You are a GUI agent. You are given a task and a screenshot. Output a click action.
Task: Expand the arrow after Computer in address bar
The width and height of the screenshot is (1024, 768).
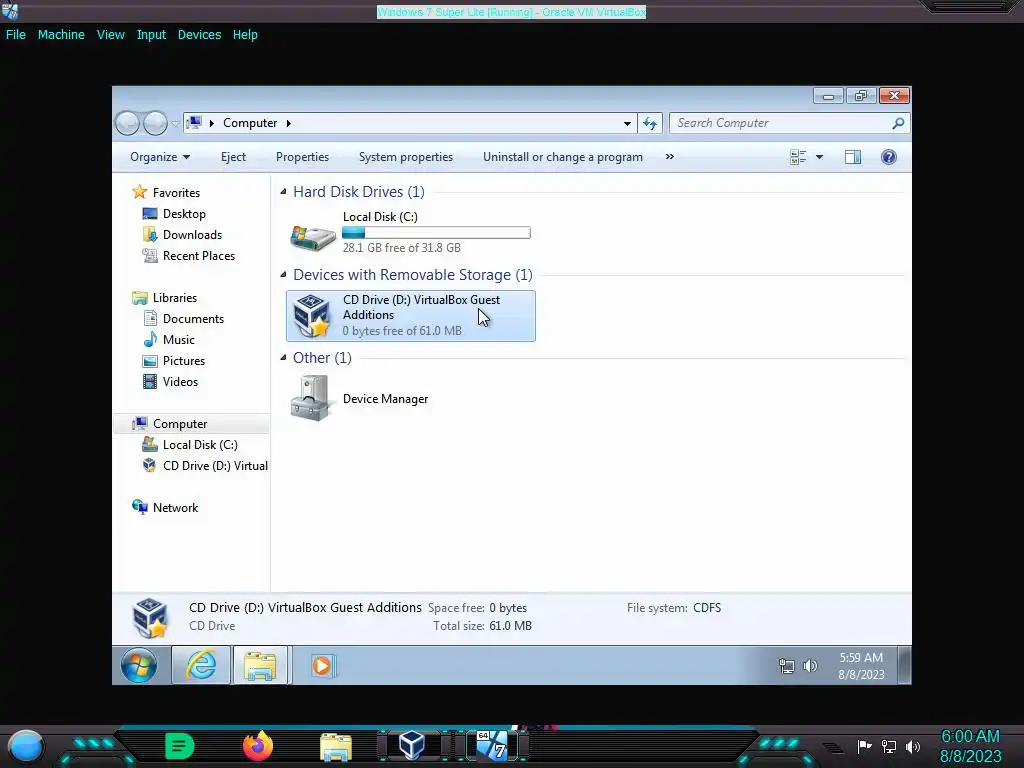289,123
